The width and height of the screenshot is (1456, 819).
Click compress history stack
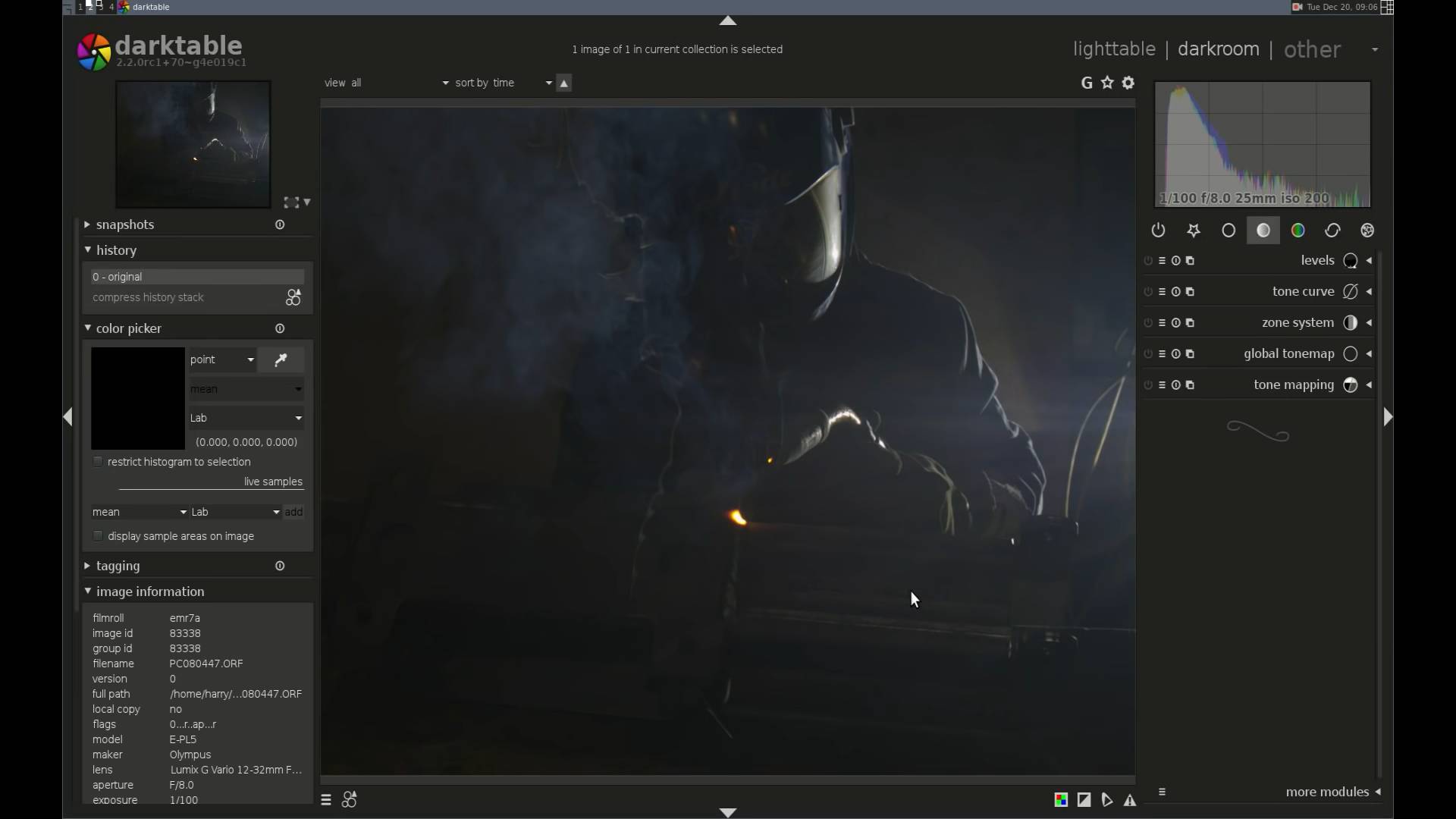[x=148, y=297]
